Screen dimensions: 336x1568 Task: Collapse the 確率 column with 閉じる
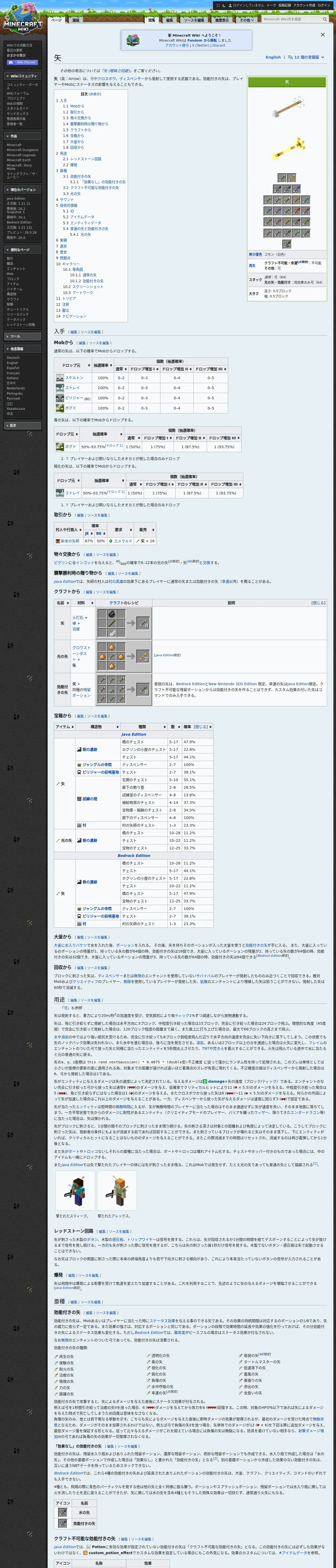pos(201,726)
